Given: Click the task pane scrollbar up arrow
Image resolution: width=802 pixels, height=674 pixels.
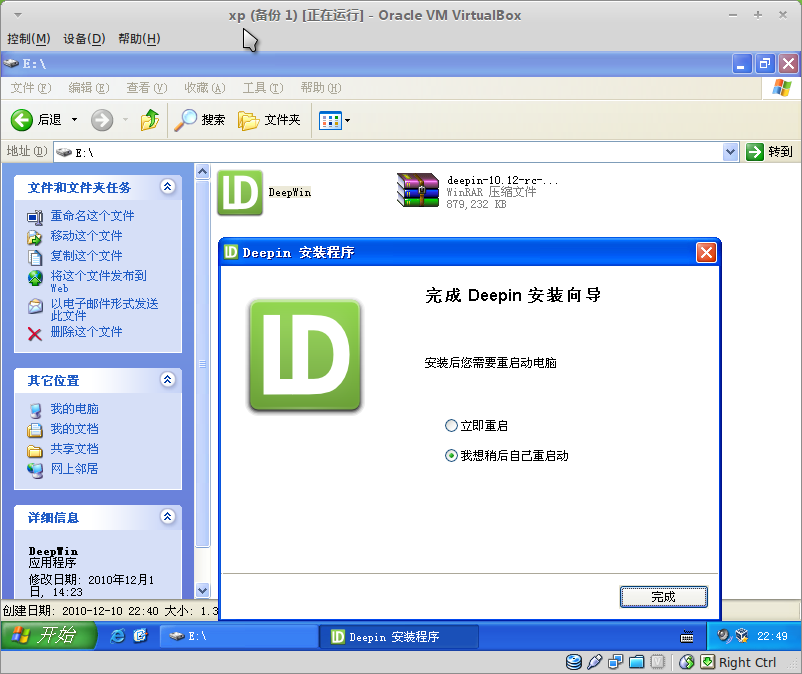Looking at the screenshot, I should coord(203,171).
